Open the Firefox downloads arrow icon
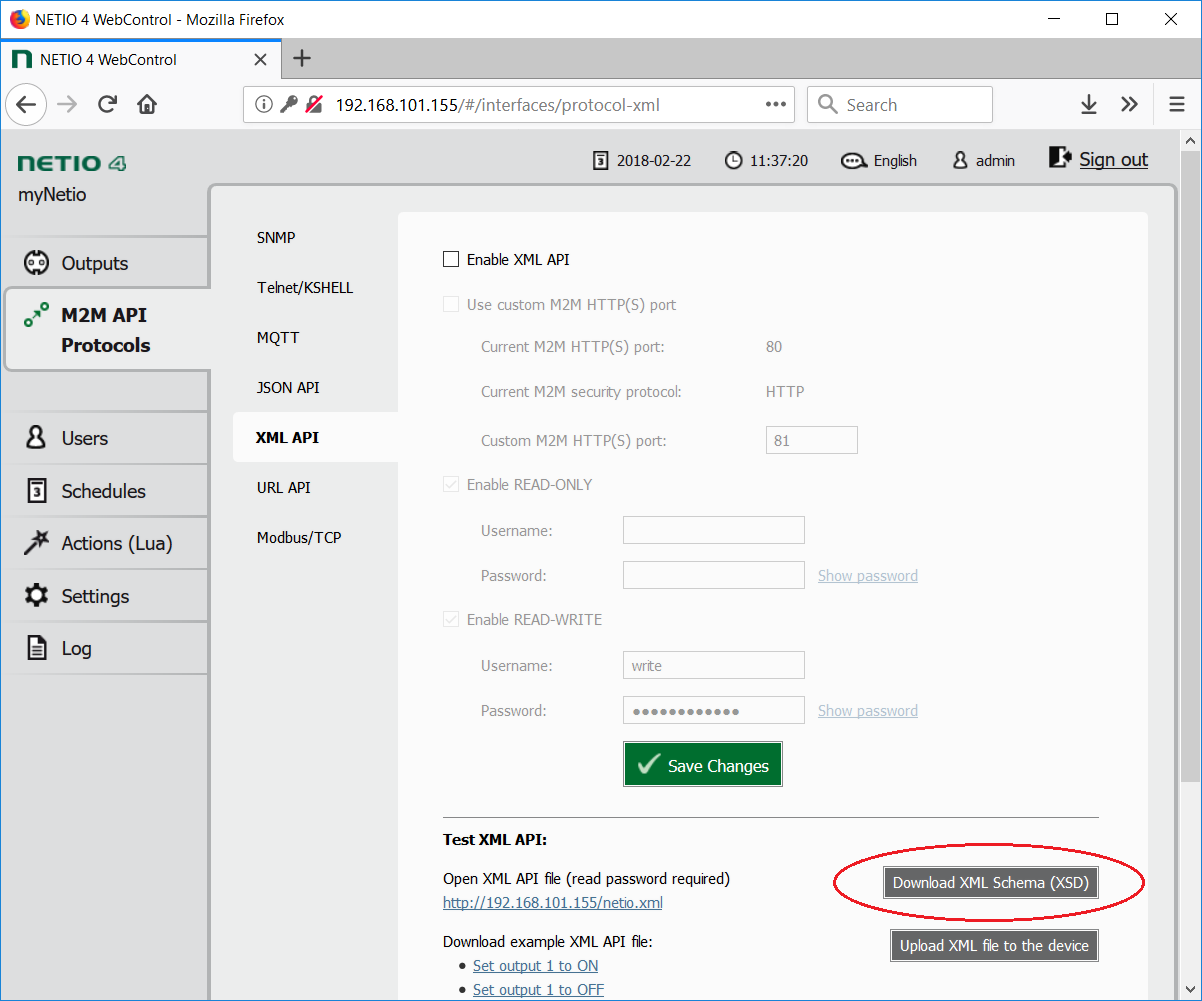This screenshot has width=1202, height=1001. point(1089,105)
